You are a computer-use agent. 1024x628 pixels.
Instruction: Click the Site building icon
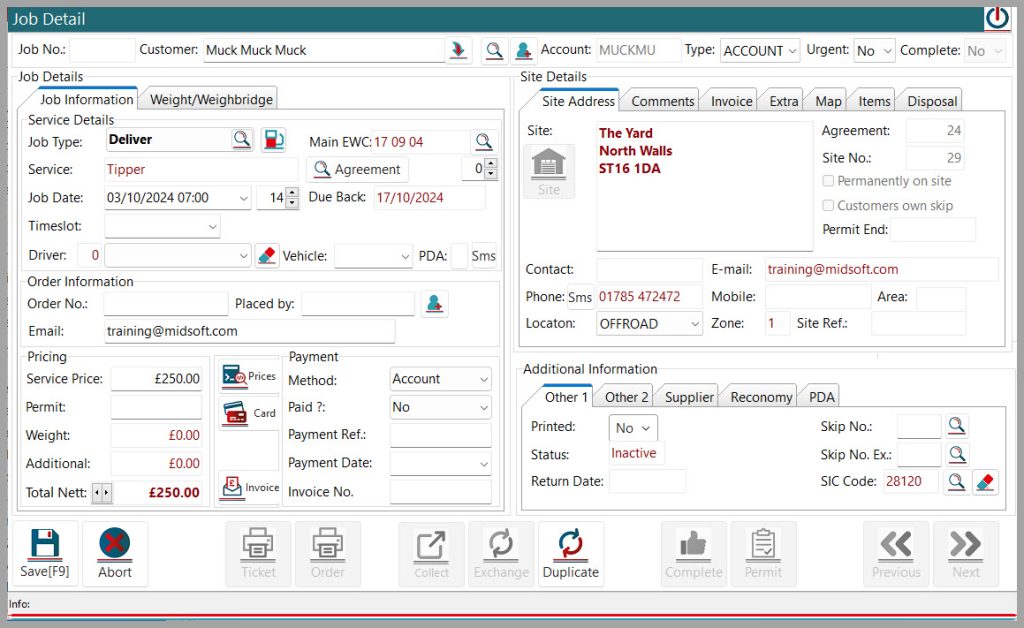tap(549, 171)
